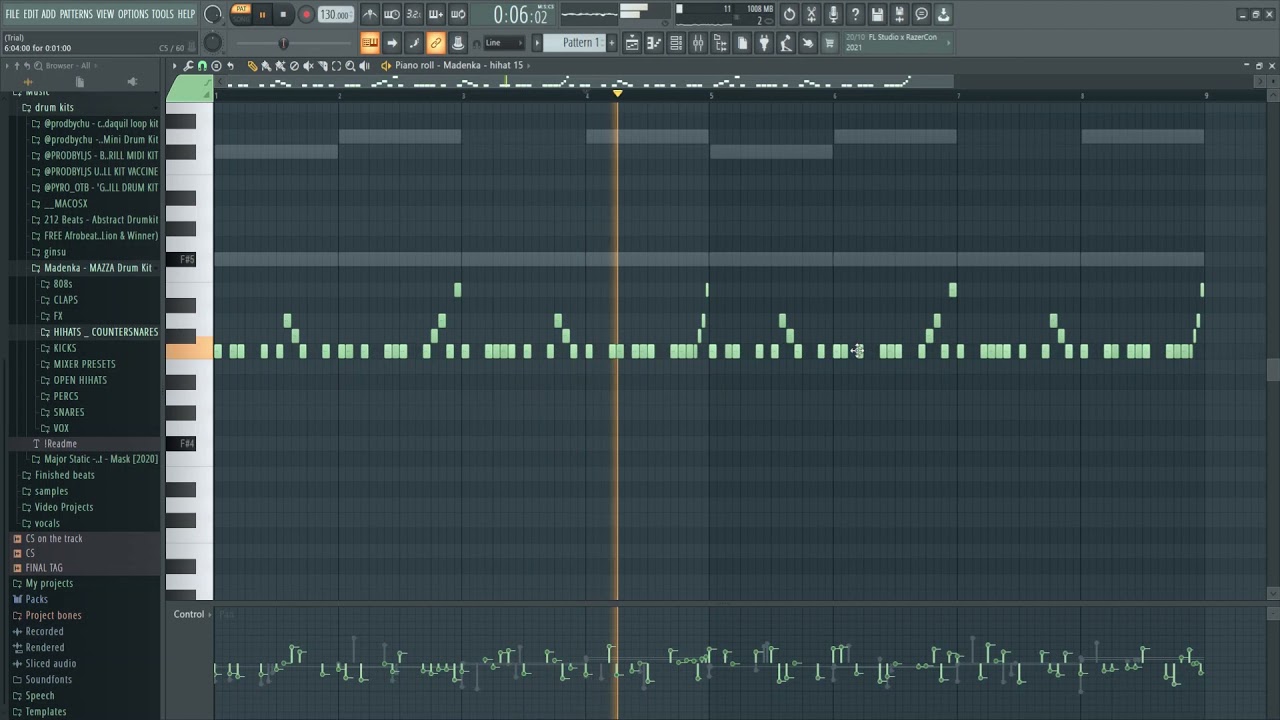Stop playback with the stop button

coord(283,14)
